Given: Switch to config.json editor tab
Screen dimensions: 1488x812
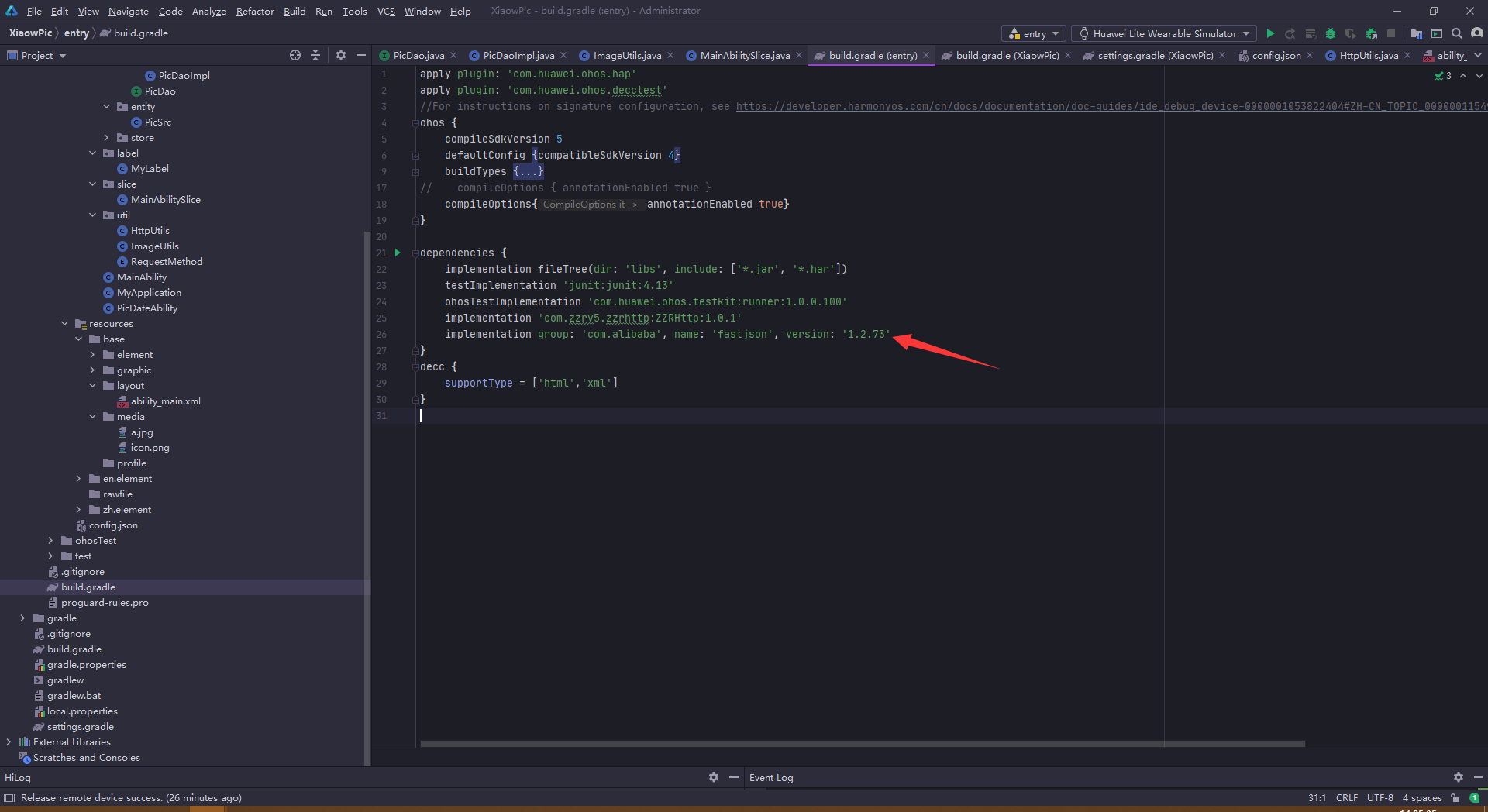Looking at the screenshot, I should tap(1276, 55).
